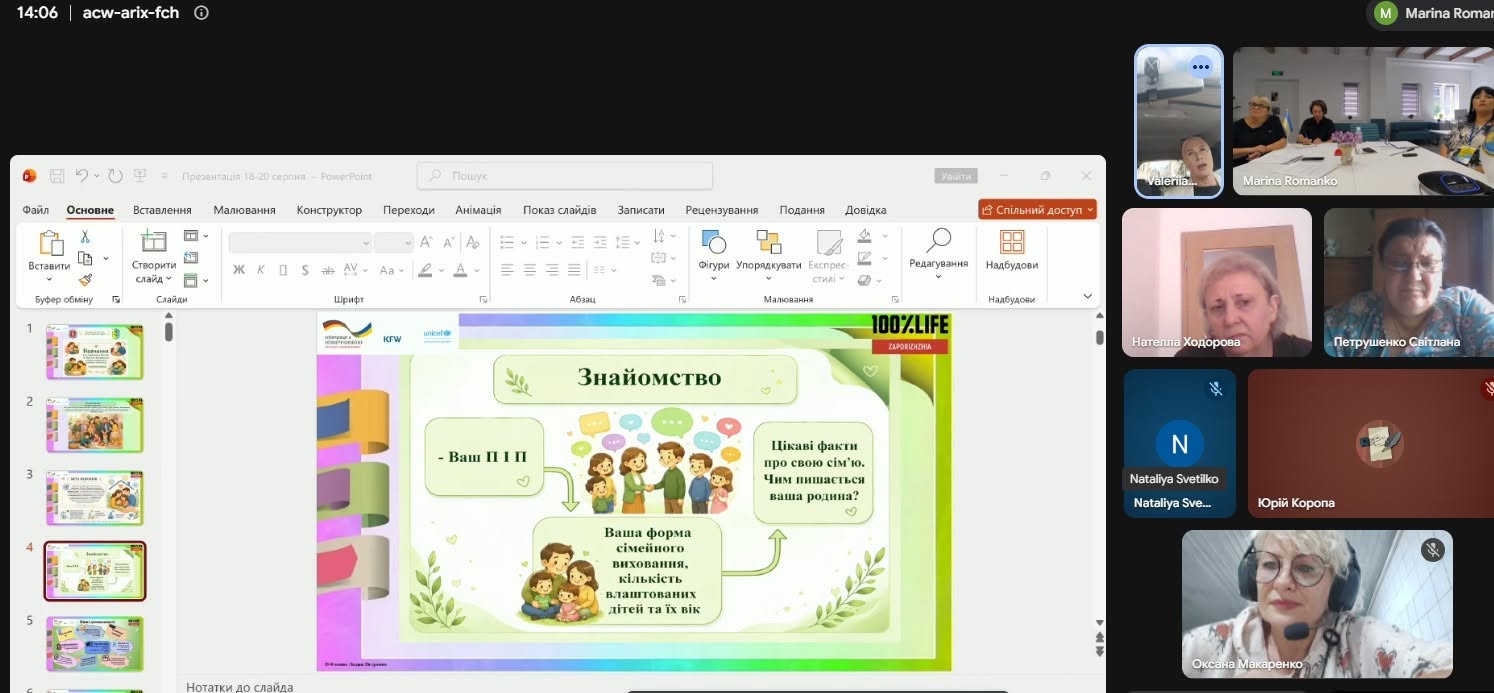
Task: Open the Довідка help tab
Action: pos(865,210)
